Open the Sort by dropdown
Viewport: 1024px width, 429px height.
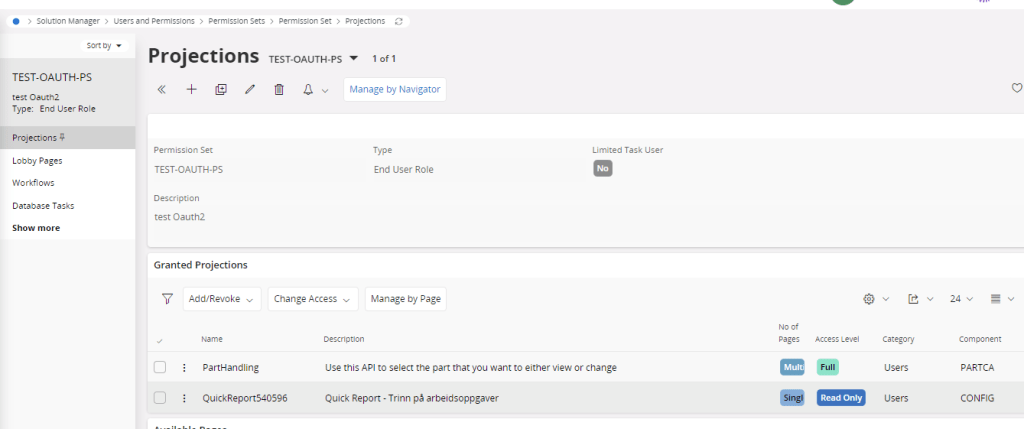point(104,46)
